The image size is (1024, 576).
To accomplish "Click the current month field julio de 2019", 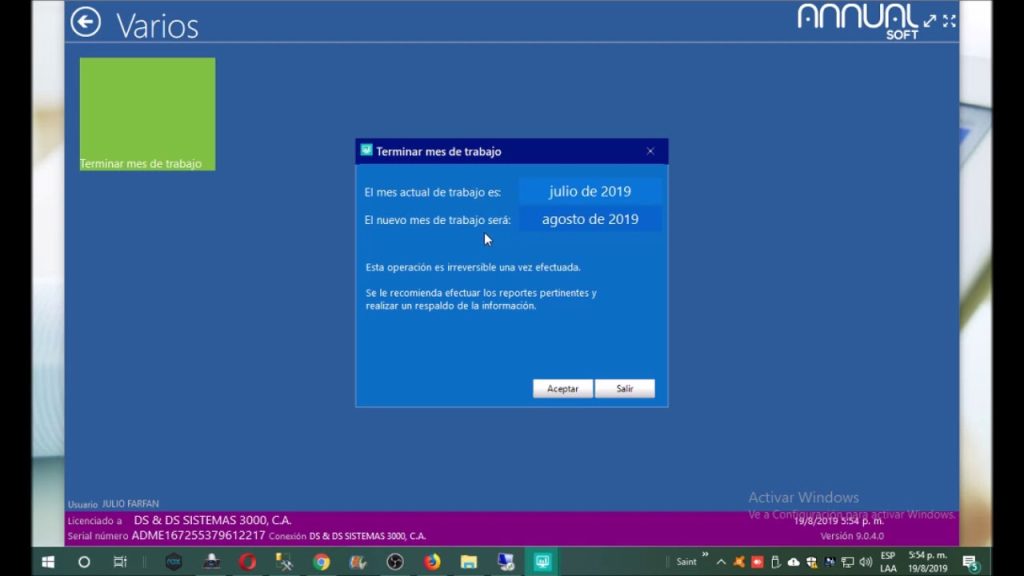I will [589, 191].
